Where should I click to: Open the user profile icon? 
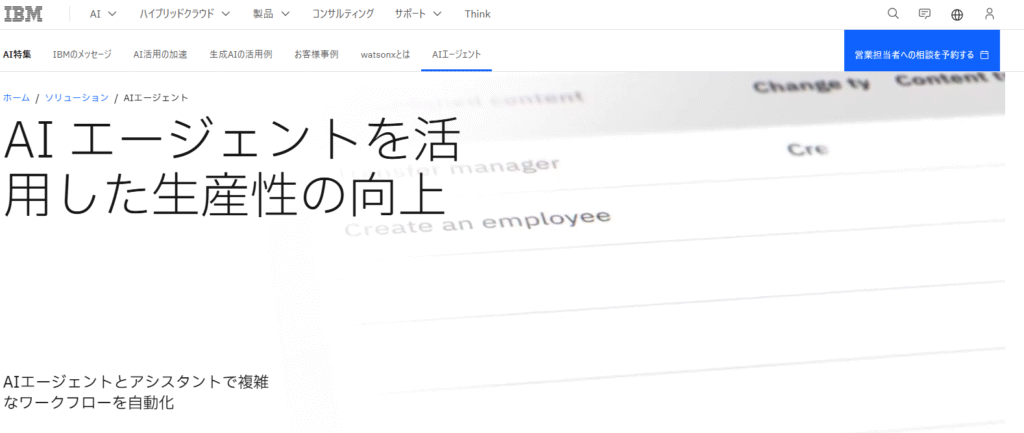point(989,14)
